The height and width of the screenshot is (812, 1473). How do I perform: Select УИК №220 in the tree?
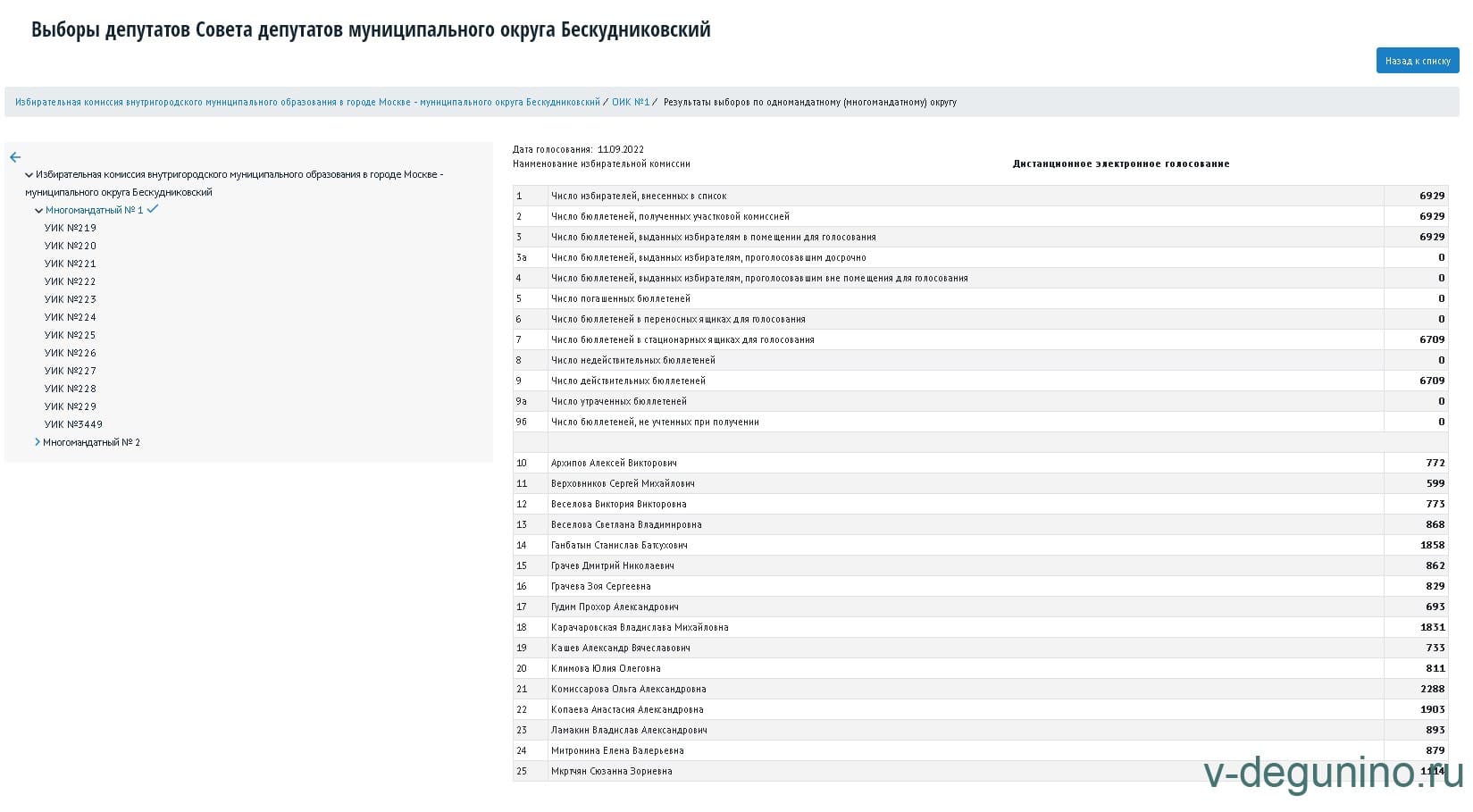tap(71, 246)
